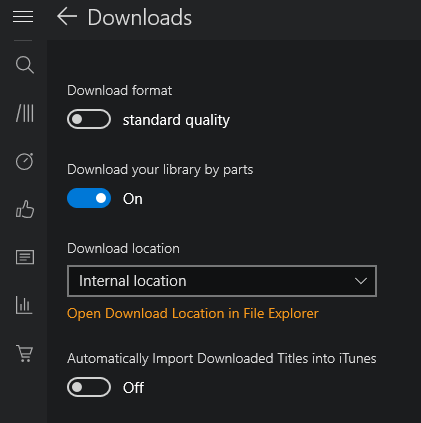Open the Library books icon in sidebar
This screenshot has width=421, height=423.
[25, 113]
